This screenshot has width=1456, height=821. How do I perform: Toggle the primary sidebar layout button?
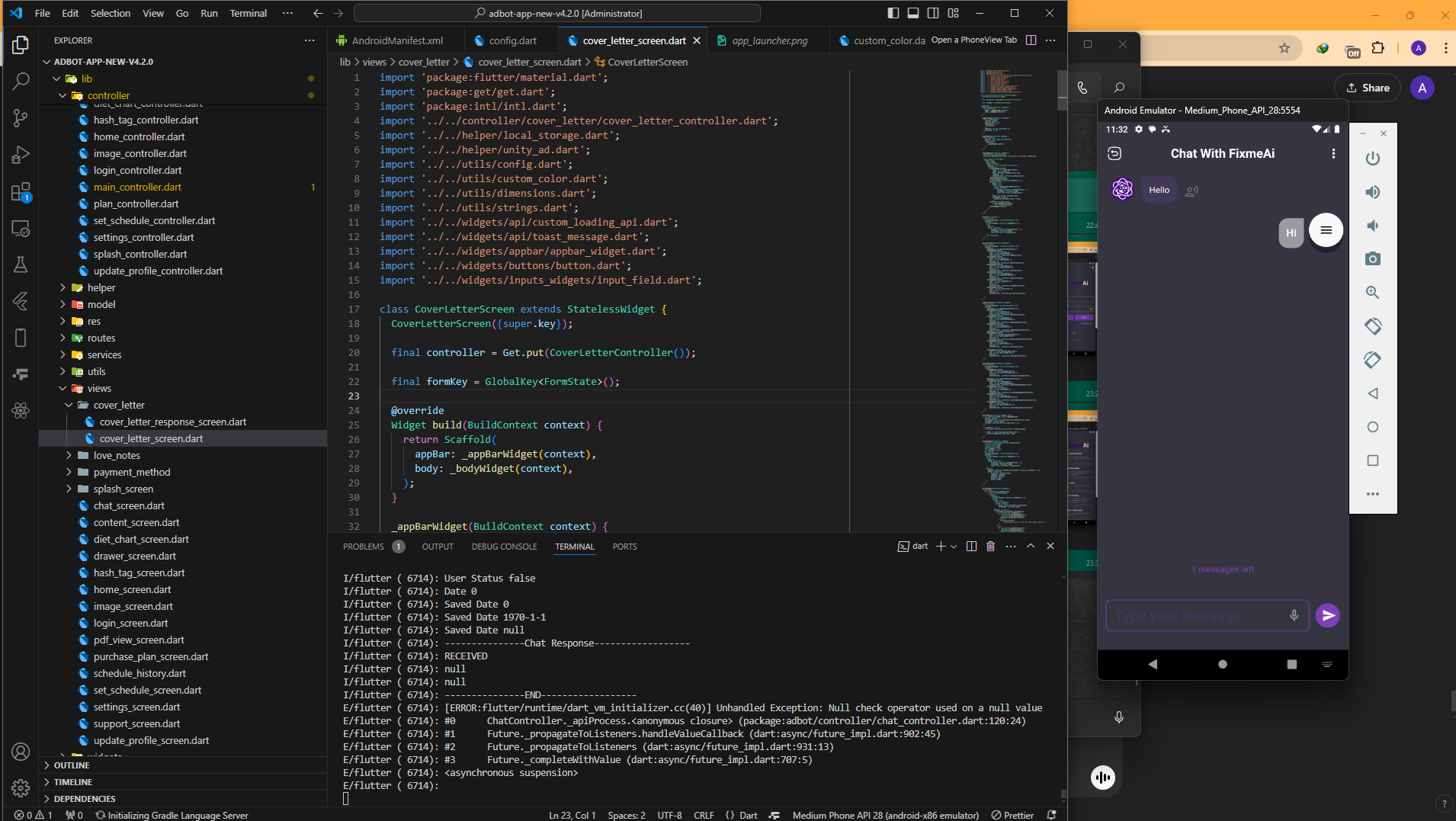tap(893, 13)
